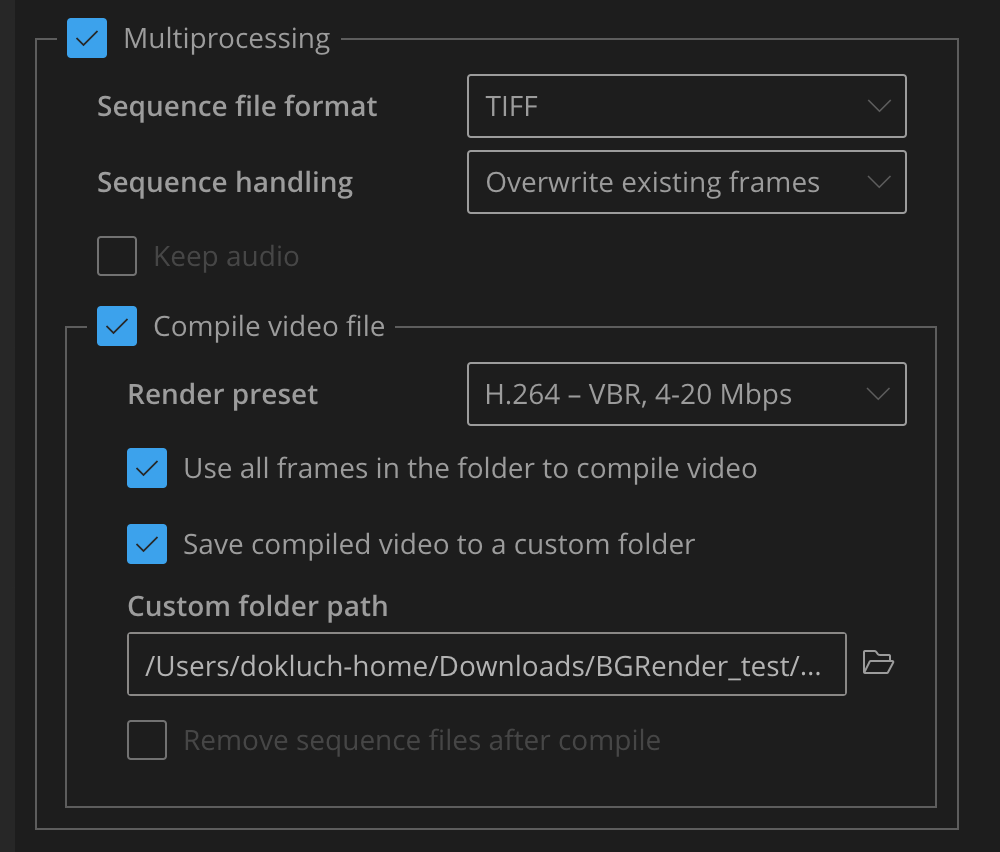Click the Custom folder path text field
1000x852 pixels.
(486, 664)
